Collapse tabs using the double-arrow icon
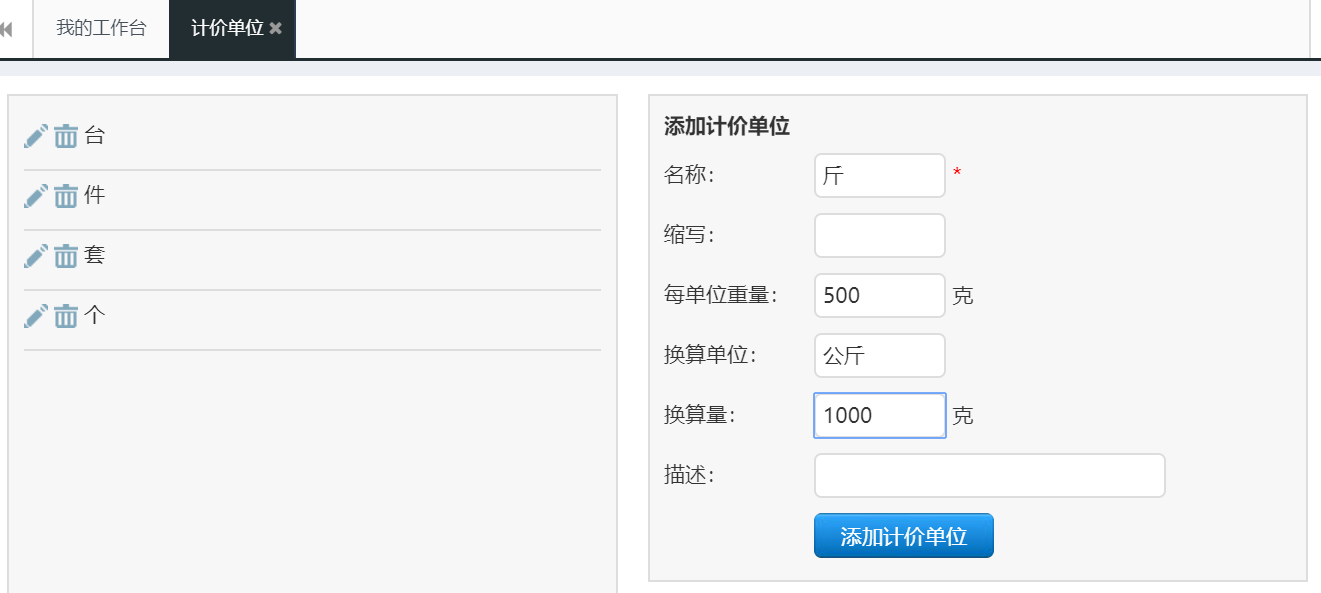 (x=6, y=29)
